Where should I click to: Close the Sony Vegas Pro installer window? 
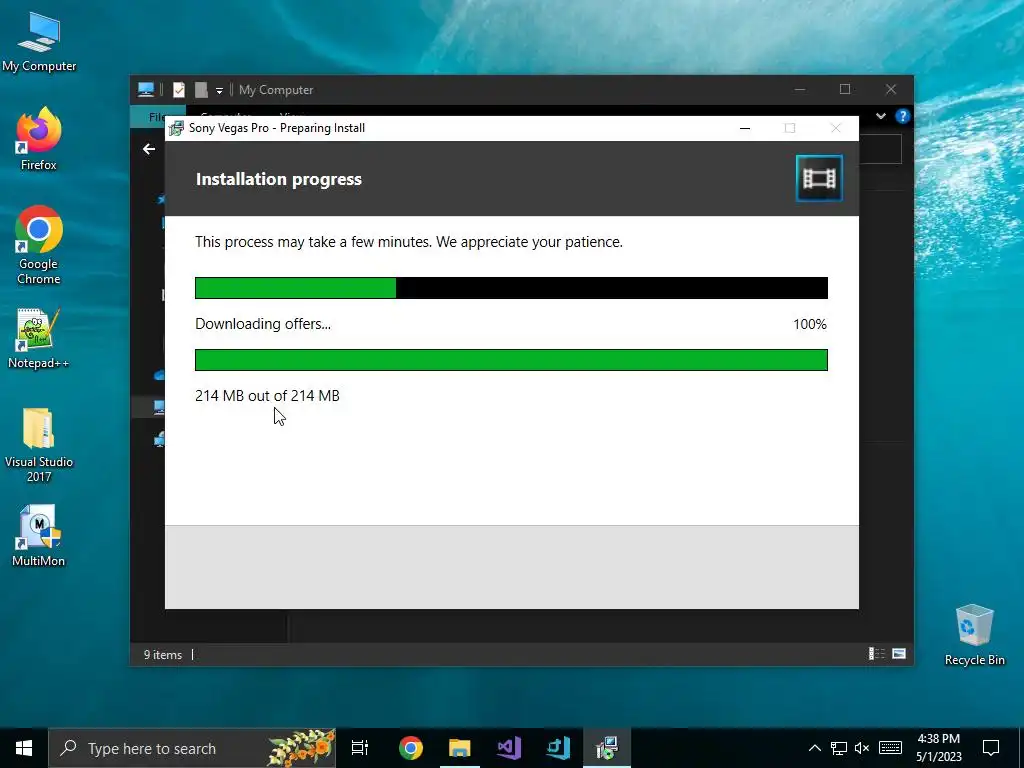[x=835, y=128]
